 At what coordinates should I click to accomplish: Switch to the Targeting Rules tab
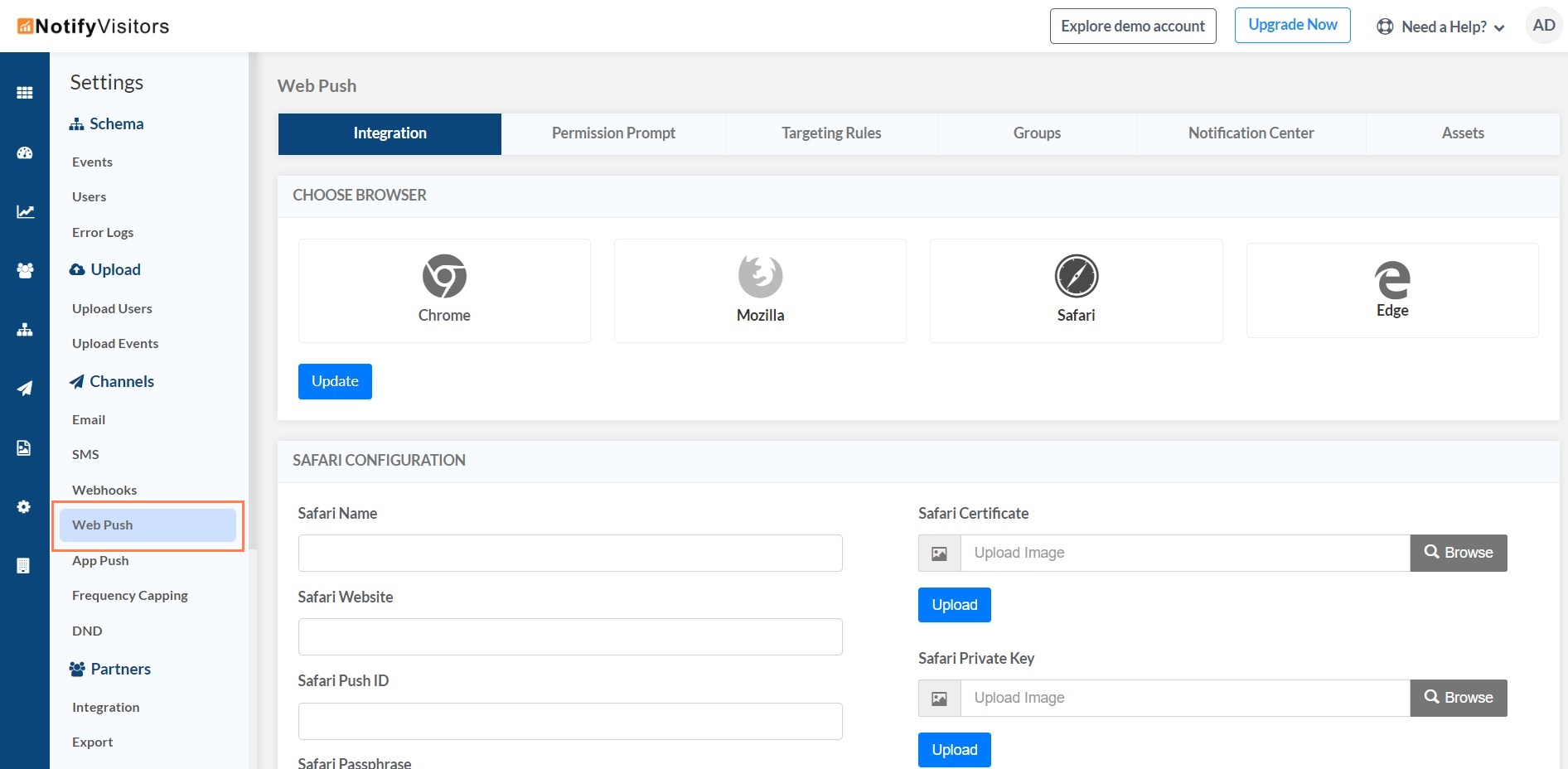(x=831, y=133)
